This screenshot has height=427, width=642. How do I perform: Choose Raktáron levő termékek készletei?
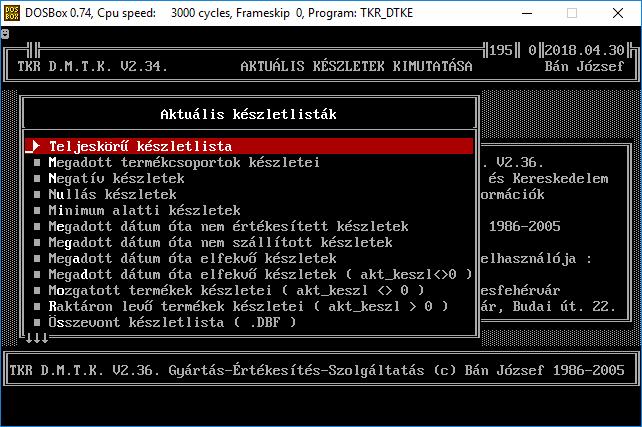coord(248,306)
